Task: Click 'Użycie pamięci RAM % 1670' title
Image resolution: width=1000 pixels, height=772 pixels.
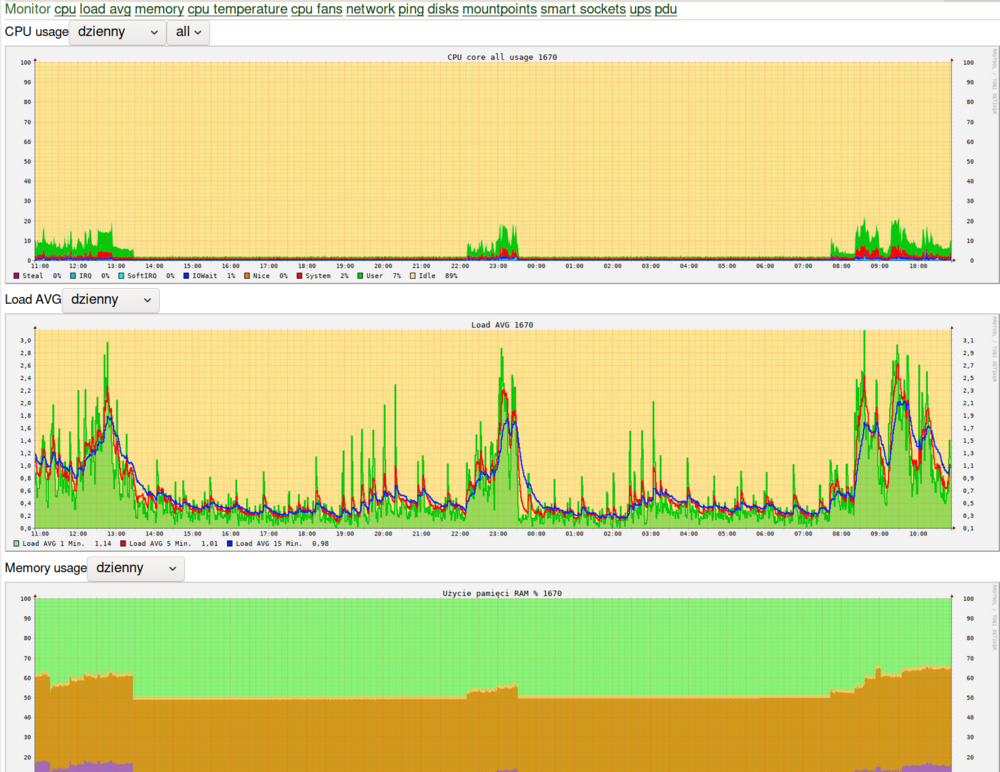Action: click(502, 593)
